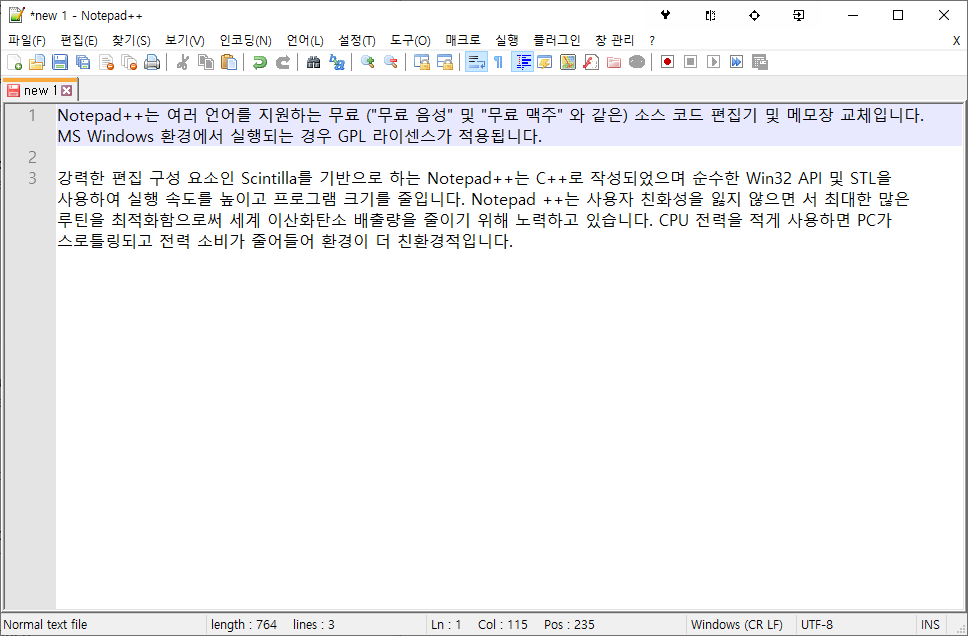This screenshot has width=968, height=636.
Task: Open the 설정(T) menu
Action: [357, 41]
